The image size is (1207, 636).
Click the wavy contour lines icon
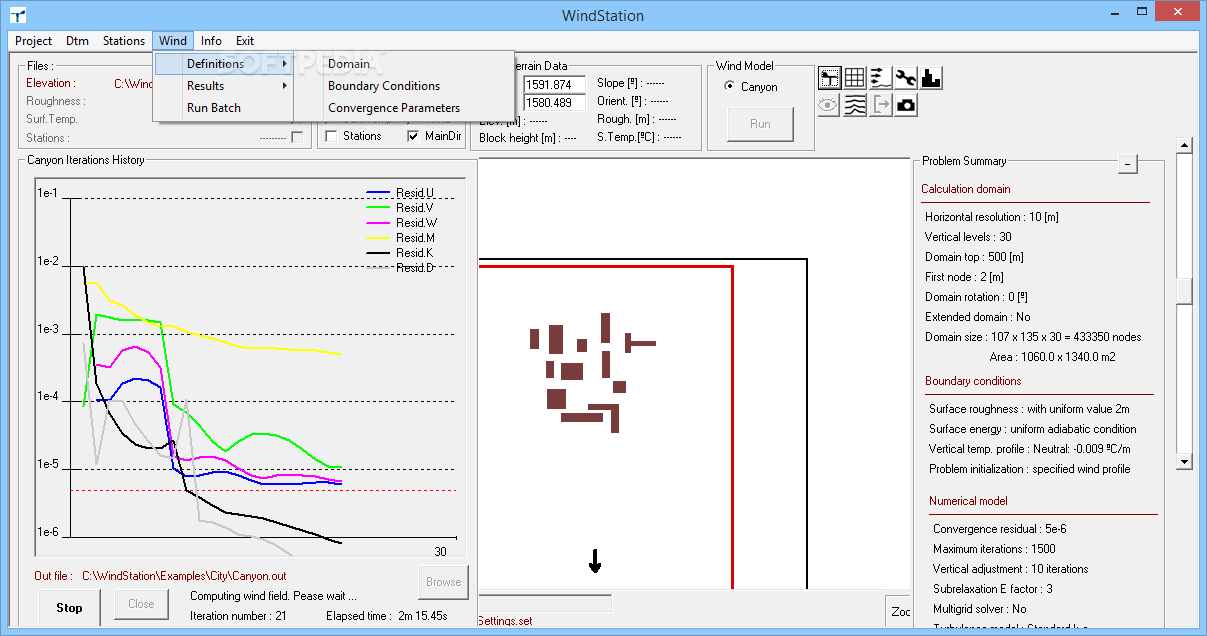coord(855,105)
